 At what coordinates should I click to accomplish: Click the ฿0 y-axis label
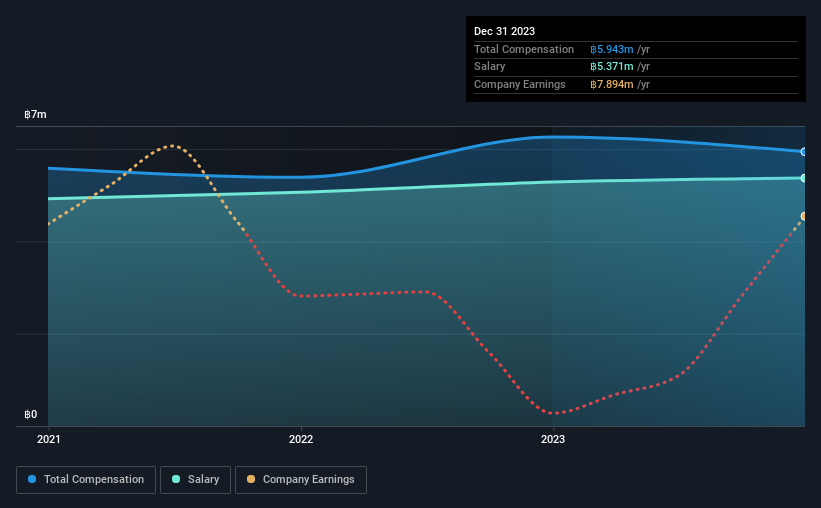(x=30, y=414)
